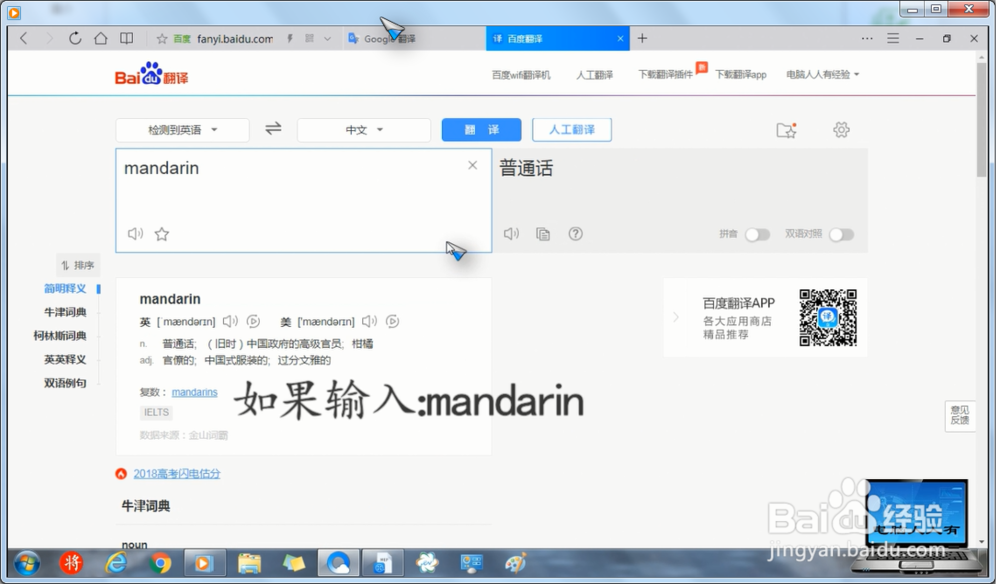Click the 百度翻译APP QR code
Screen dimensions: 1000x584
tap(828, 317)
